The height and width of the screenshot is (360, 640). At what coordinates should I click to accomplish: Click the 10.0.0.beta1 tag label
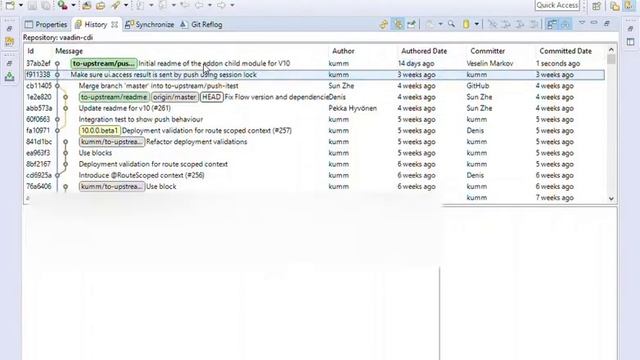click(100, 131)
